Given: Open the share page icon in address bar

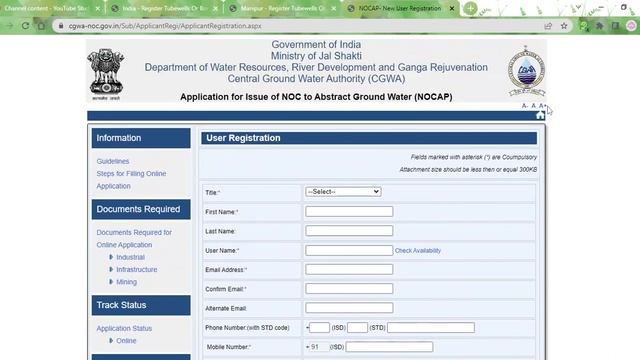Looking at the screenshot, I should coord(548,26).
